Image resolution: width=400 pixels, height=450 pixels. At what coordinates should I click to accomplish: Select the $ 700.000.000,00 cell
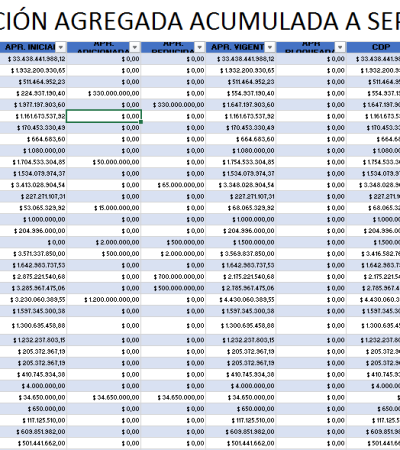173,277
